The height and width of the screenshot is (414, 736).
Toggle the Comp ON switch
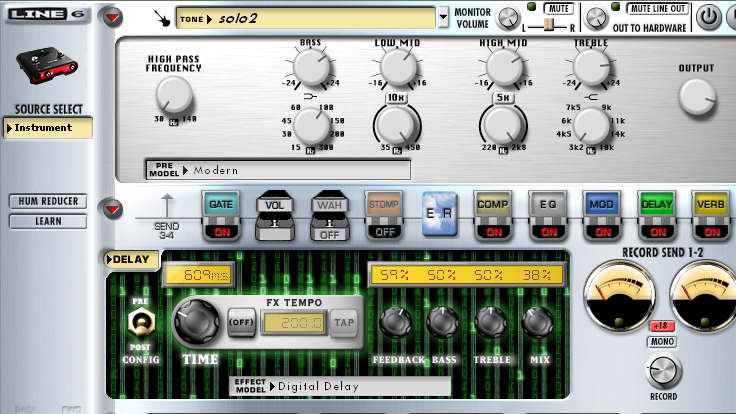point(494,232)
